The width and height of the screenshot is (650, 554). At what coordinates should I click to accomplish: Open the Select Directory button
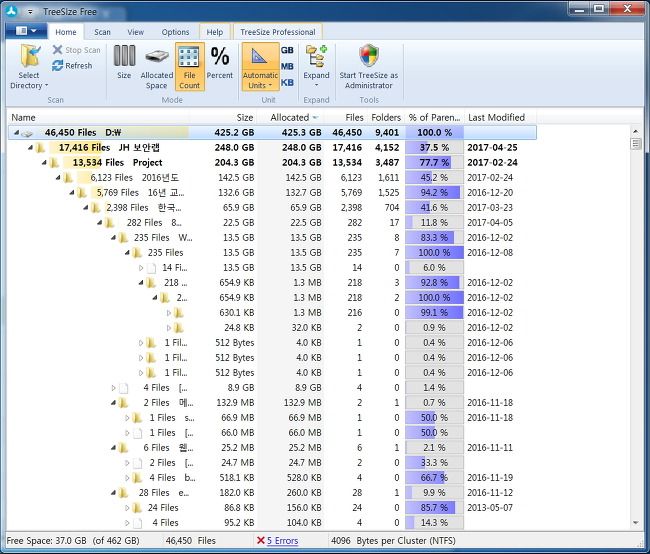pyautogui.click(x=29, y=67)
